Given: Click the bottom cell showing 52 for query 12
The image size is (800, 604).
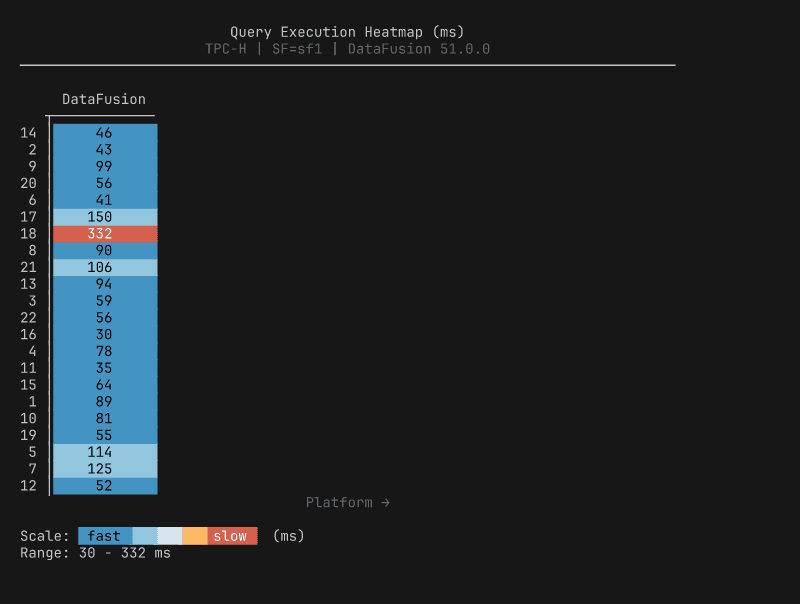Looking at the screenshot, I should coord(104,486).
